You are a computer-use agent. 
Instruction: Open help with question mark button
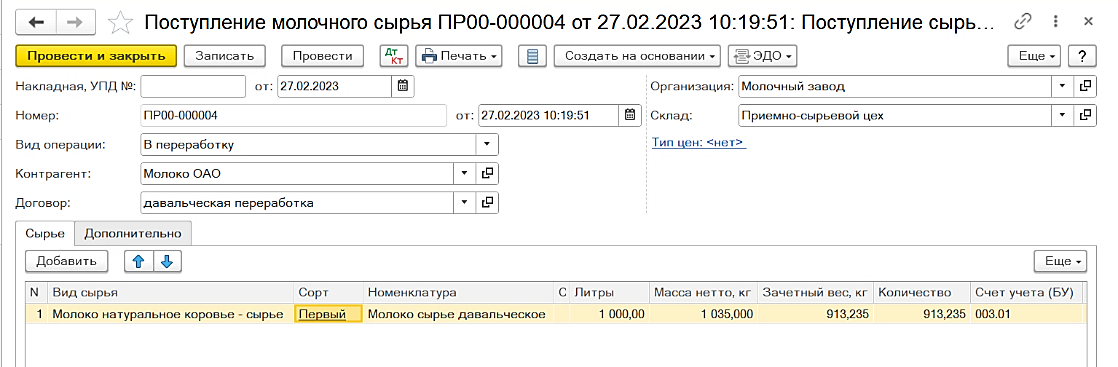1082,56
